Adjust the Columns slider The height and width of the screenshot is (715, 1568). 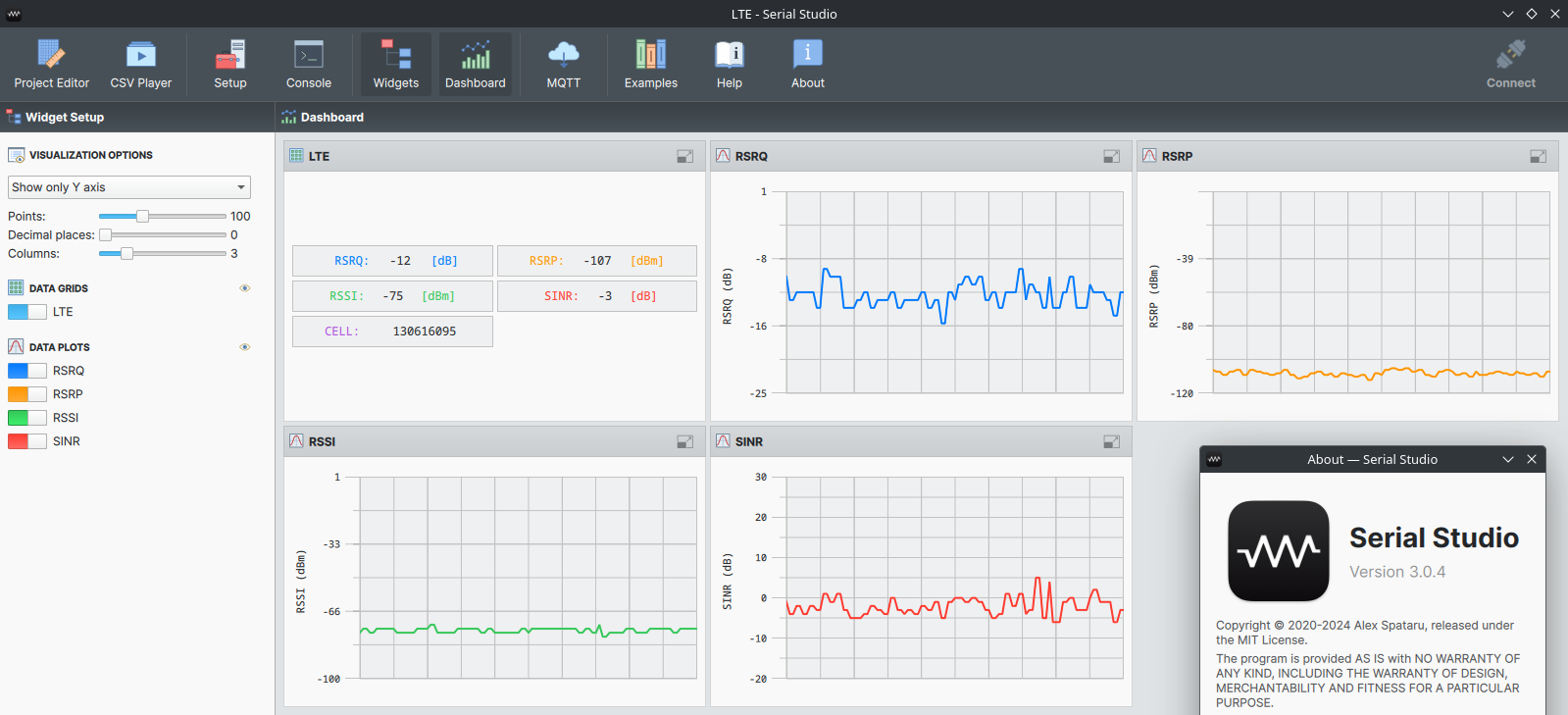tap(162, 253)
